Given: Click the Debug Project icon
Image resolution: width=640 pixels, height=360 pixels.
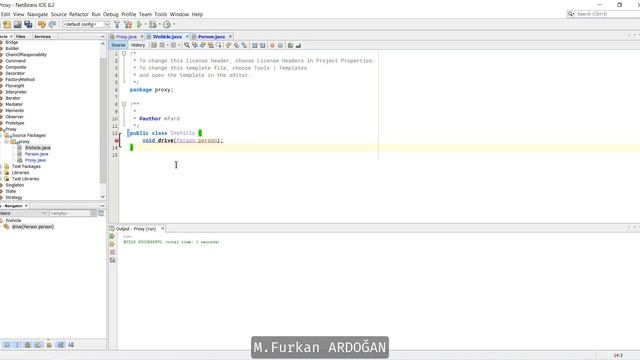Looking at the screenshot, I should coord(153,24).
